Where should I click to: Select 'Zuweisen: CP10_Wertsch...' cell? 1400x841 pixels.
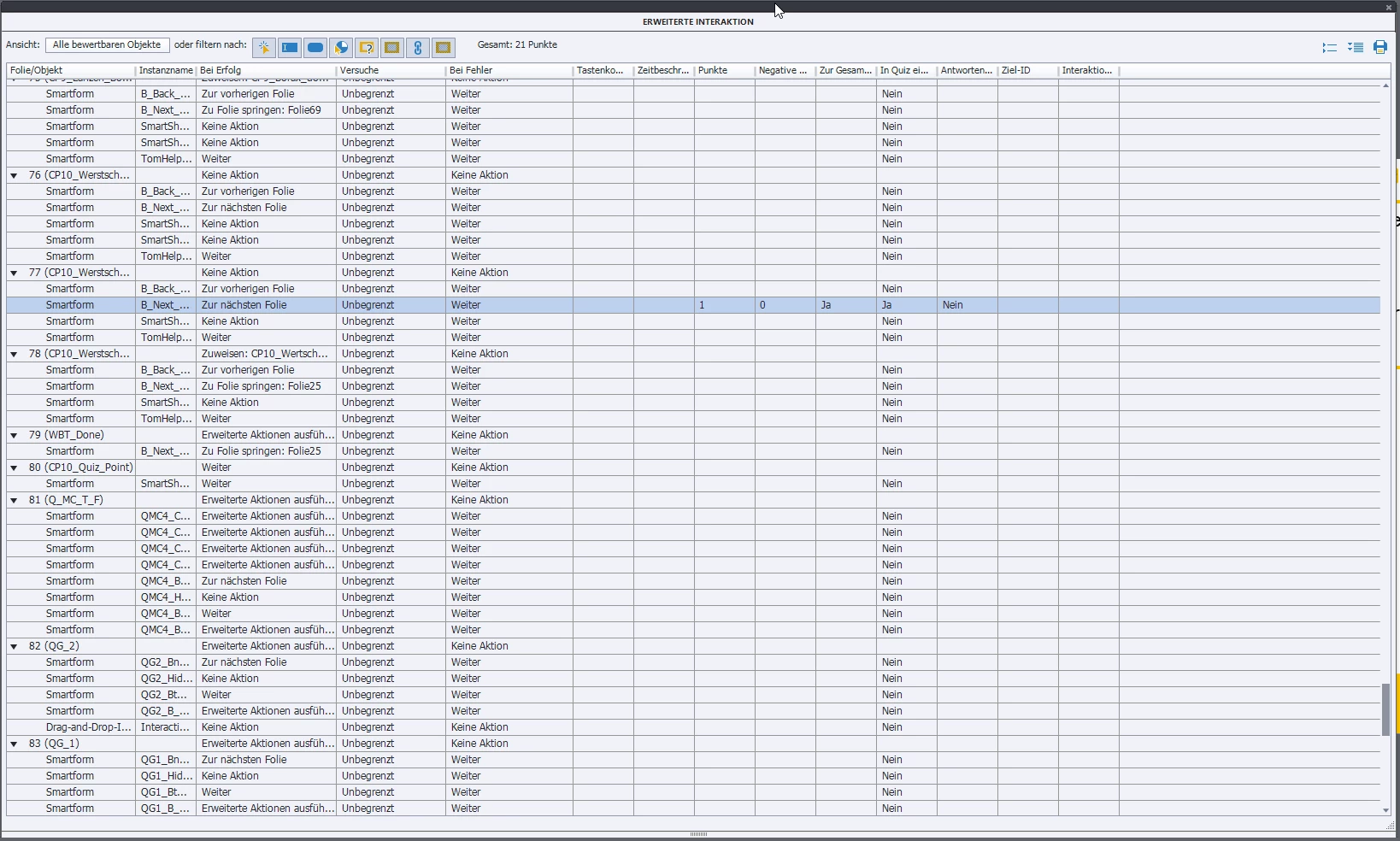point(266,354)
